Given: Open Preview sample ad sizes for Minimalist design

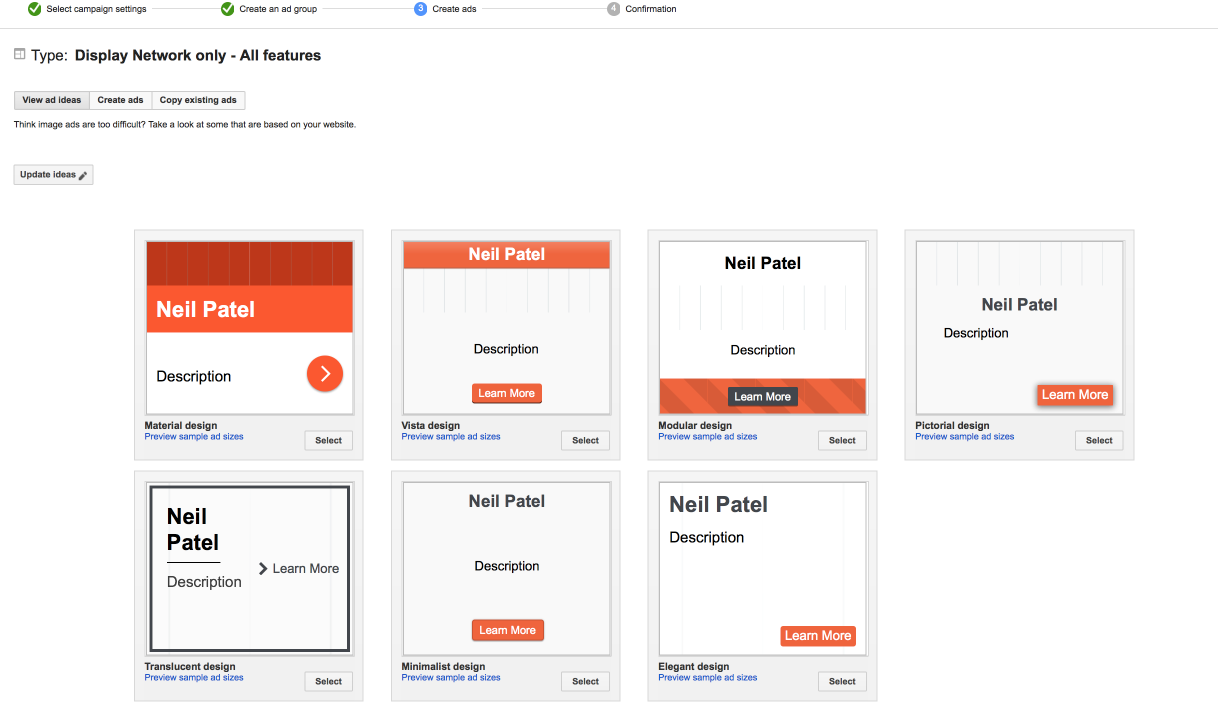Looking at the screenshot, I should tap(451, 678).
